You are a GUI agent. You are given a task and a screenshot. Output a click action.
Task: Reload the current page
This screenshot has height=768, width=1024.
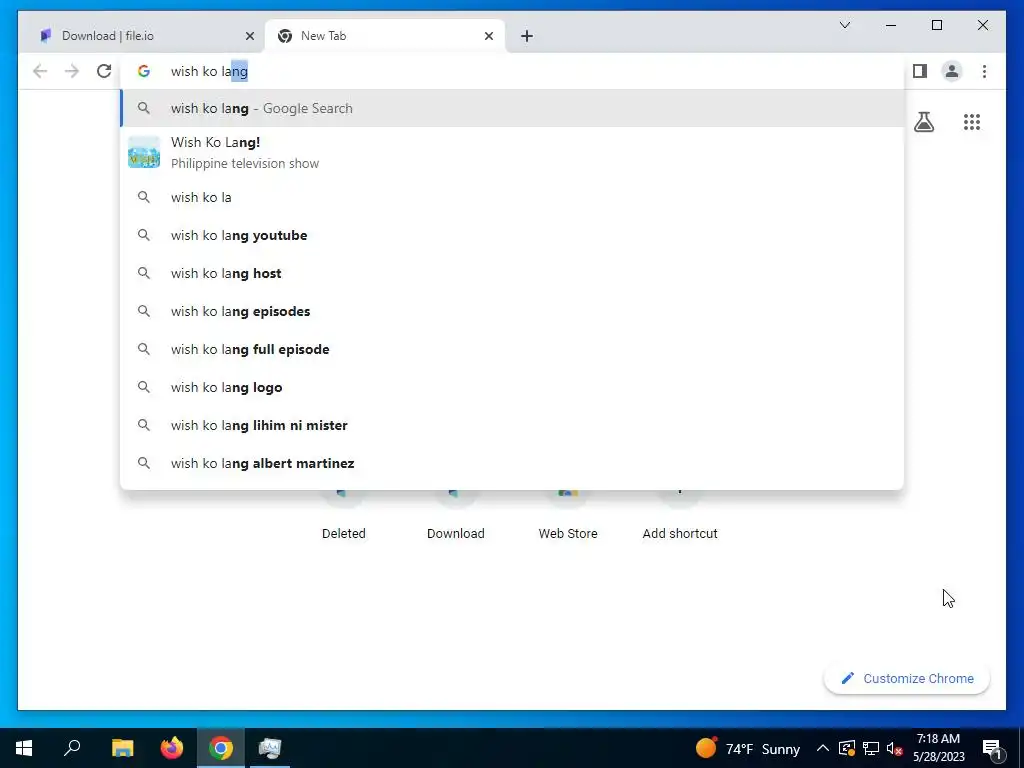(x=104, y=71)
